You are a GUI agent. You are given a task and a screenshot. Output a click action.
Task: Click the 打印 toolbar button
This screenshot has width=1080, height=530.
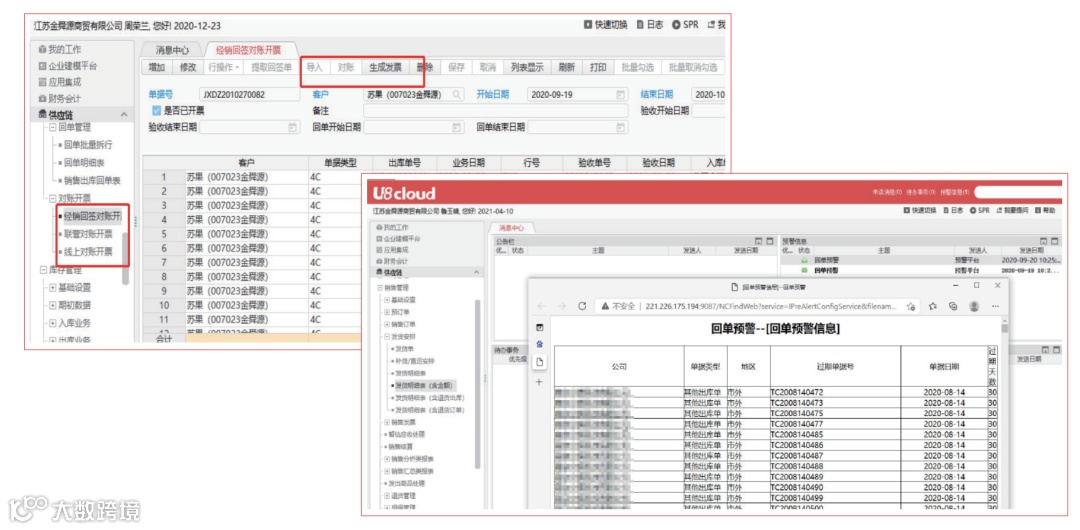(599, 68)
